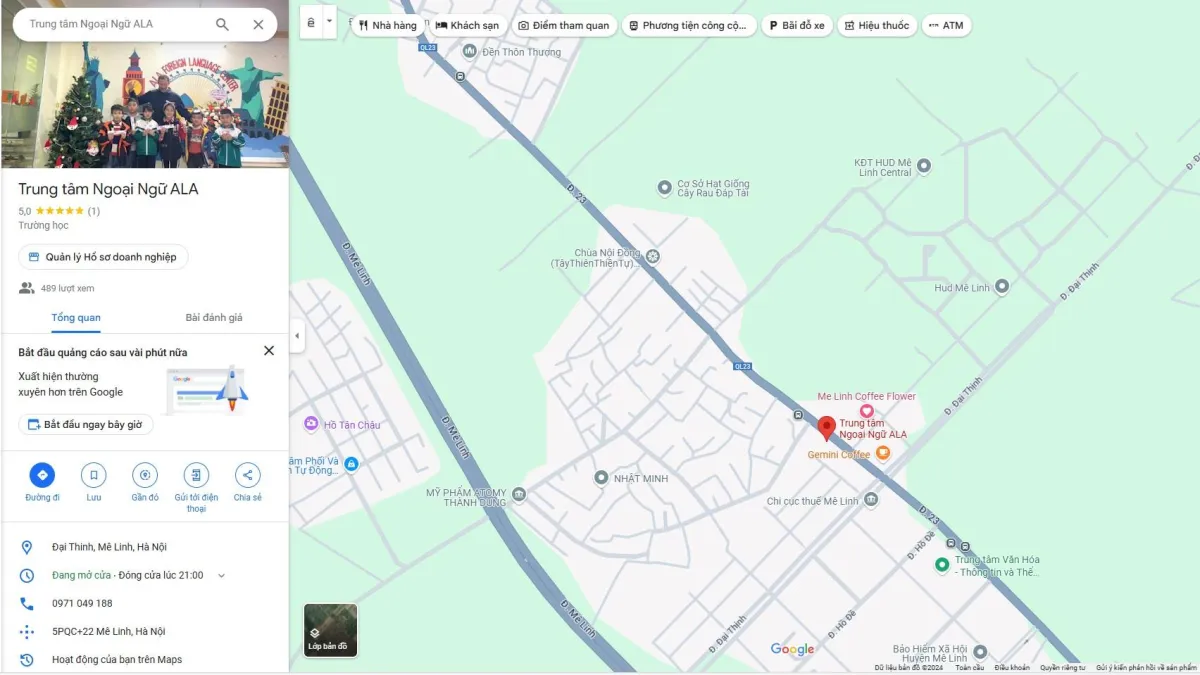The width and height of the screenshot is (1200, 675).
Task: Click the Điểm tham quan filter chip
Action: coord(563,26)
